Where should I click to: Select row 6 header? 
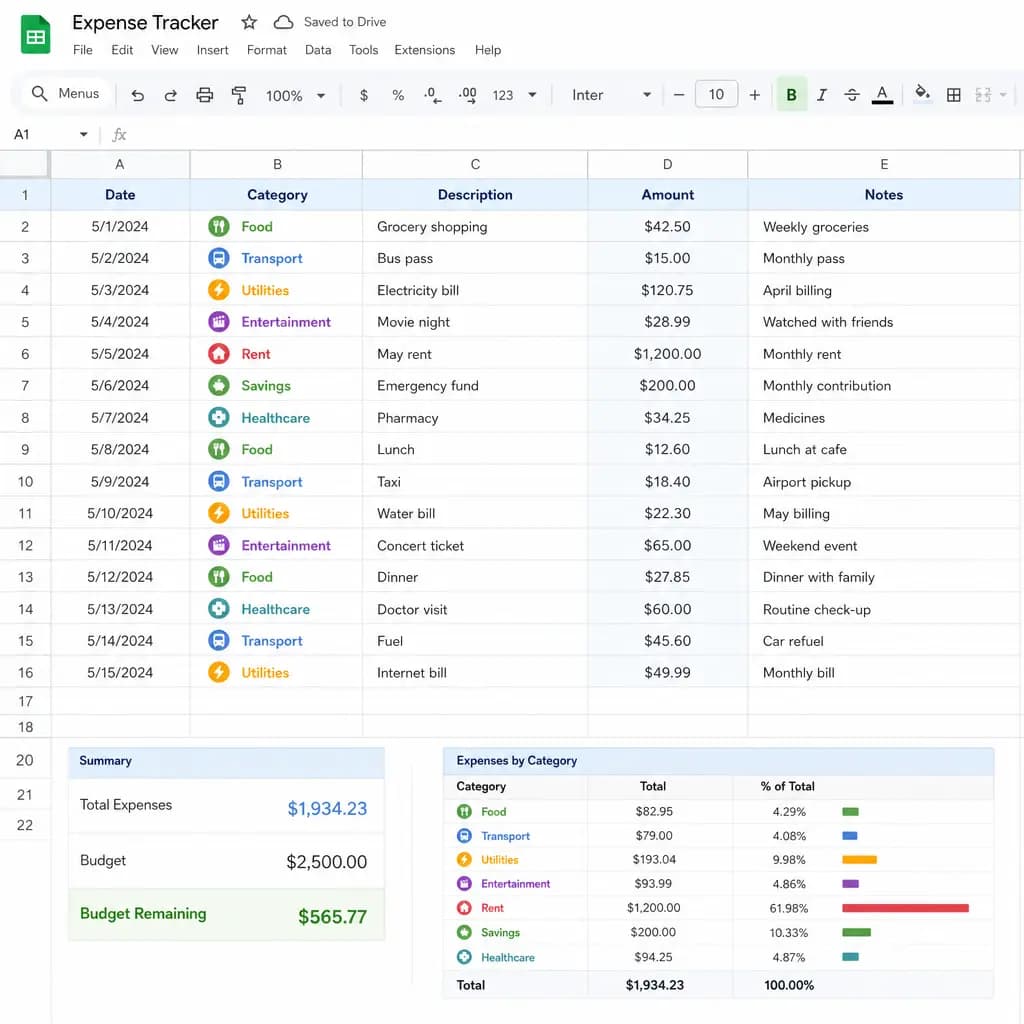[25, 354]
